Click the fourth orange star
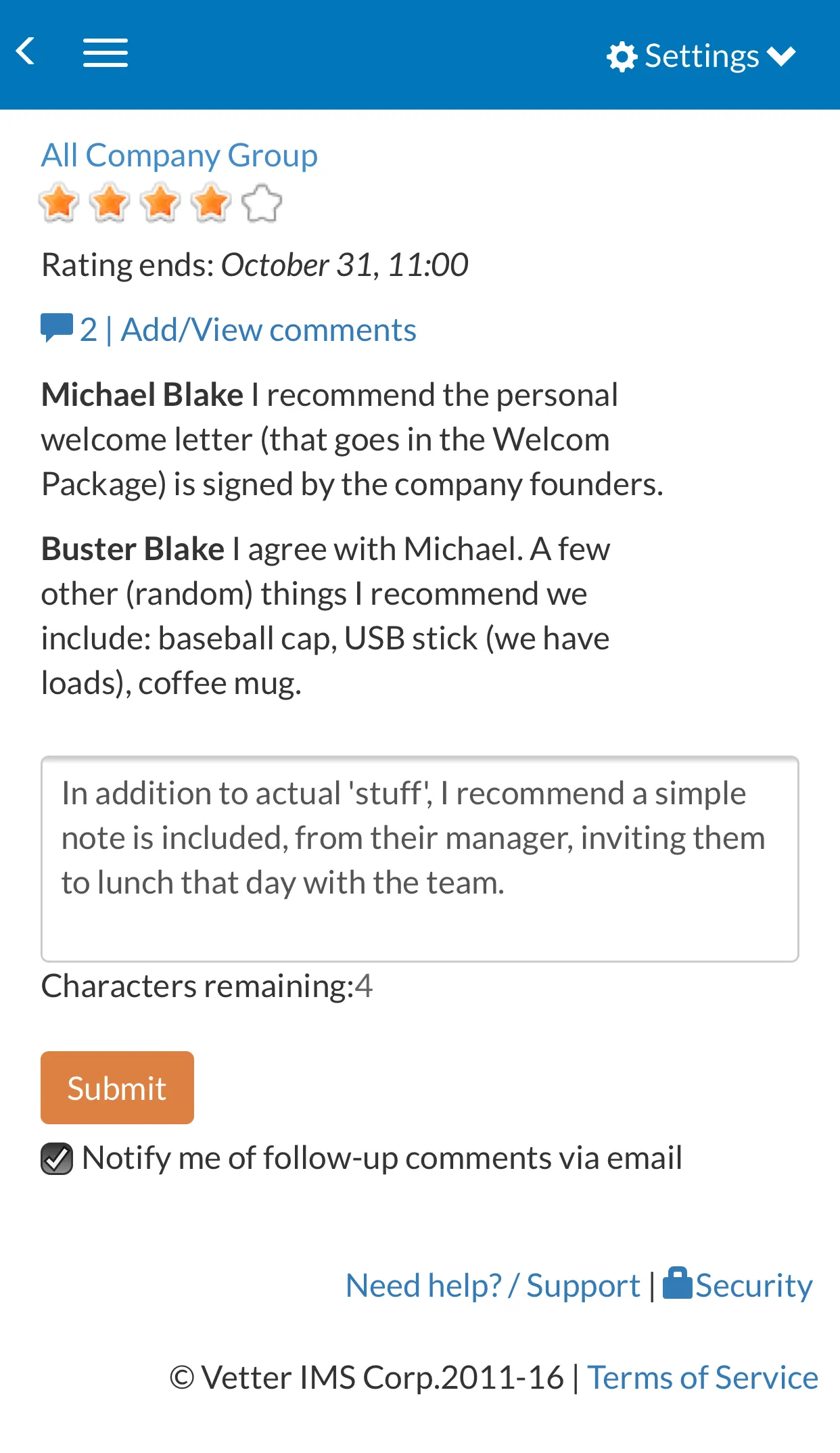Viewport: 840px width, 1453px height. [212, 202]
